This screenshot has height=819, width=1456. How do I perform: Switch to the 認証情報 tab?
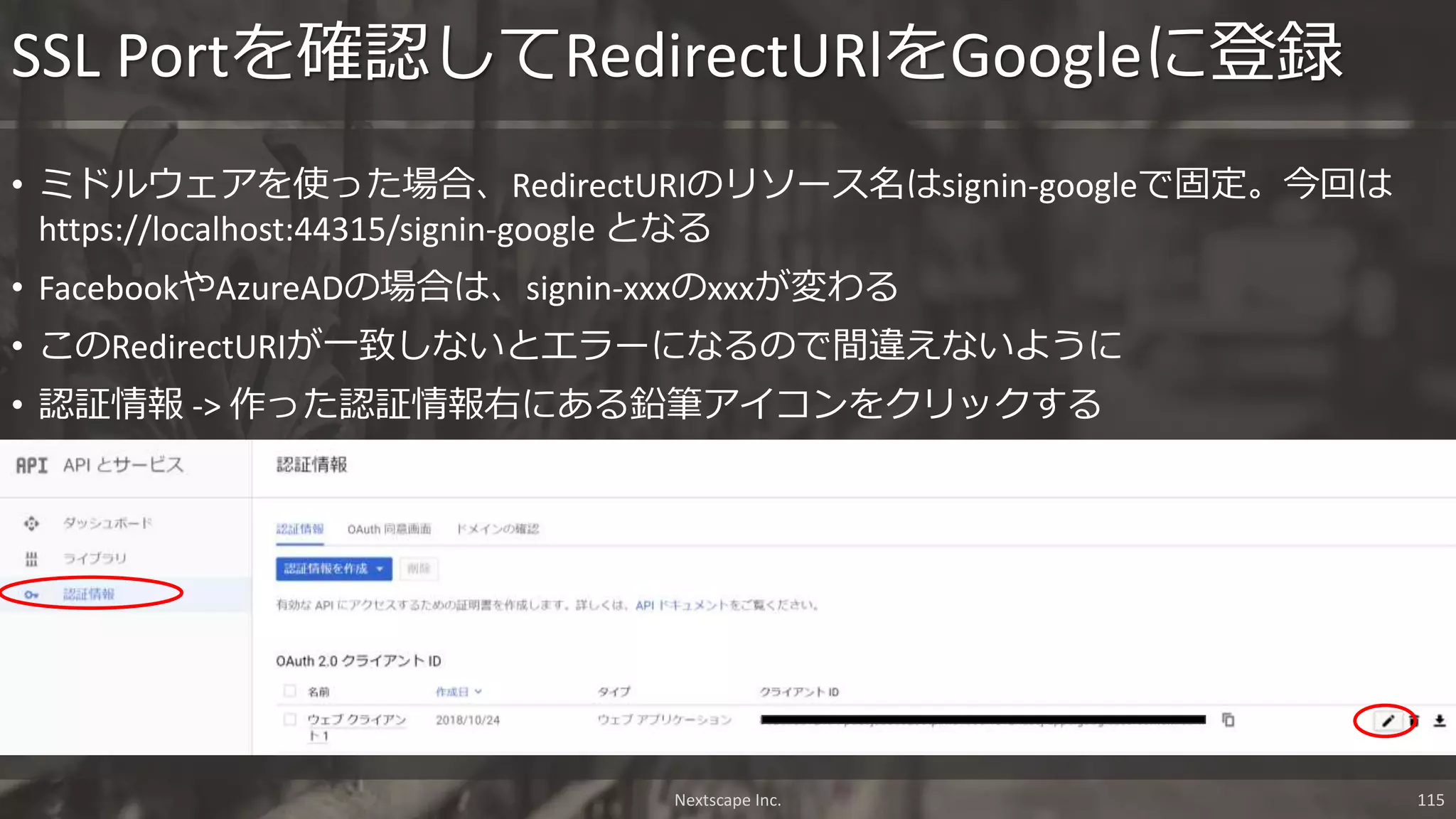(x=300, y=529)
